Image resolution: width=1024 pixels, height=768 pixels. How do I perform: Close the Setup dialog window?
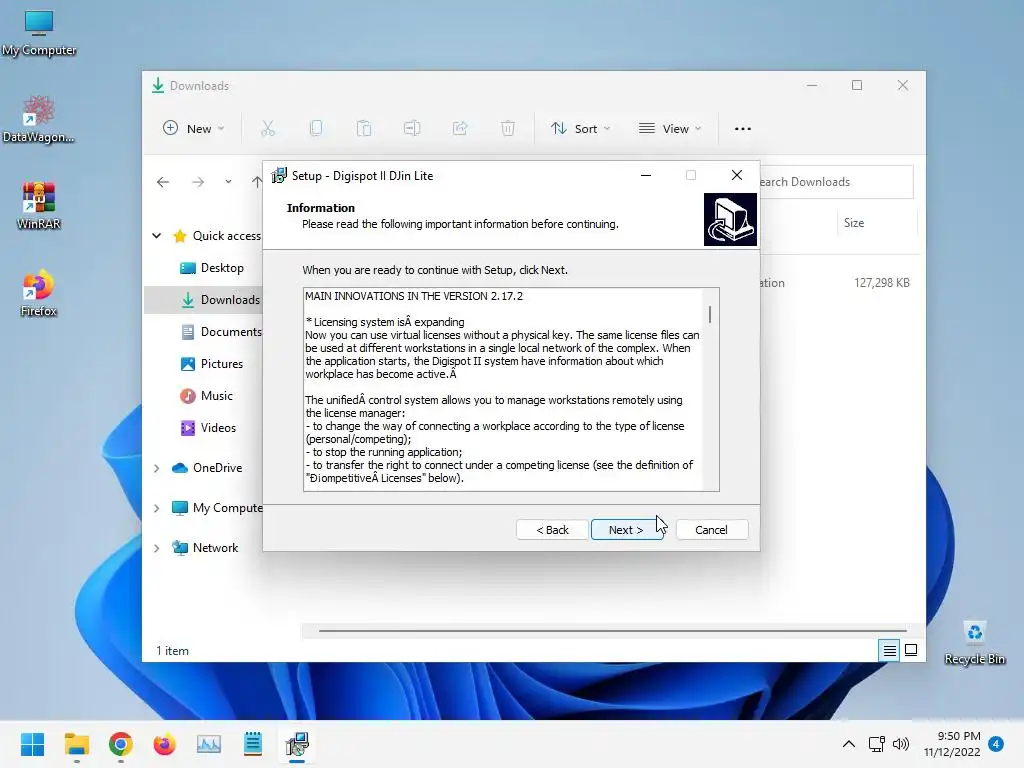click(737, 175)
